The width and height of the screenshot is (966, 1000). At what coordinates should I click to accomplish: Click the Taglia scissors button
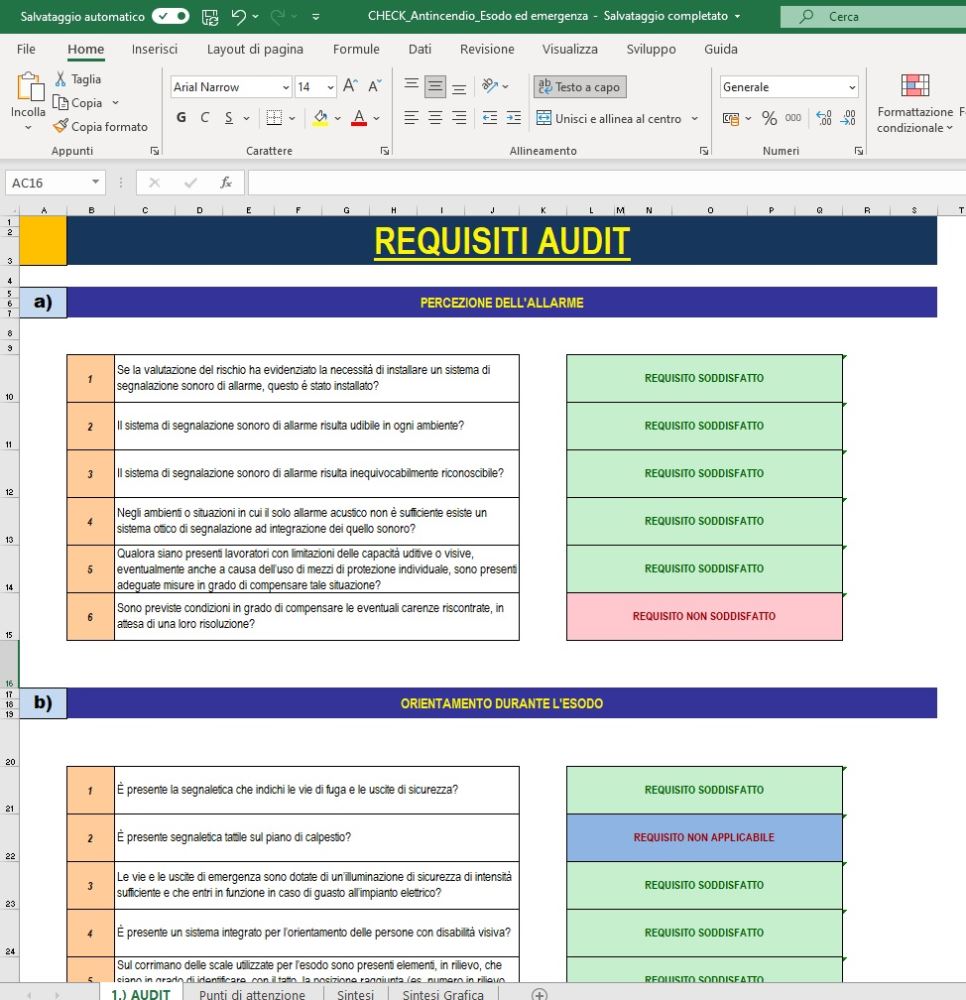point(78,79)
